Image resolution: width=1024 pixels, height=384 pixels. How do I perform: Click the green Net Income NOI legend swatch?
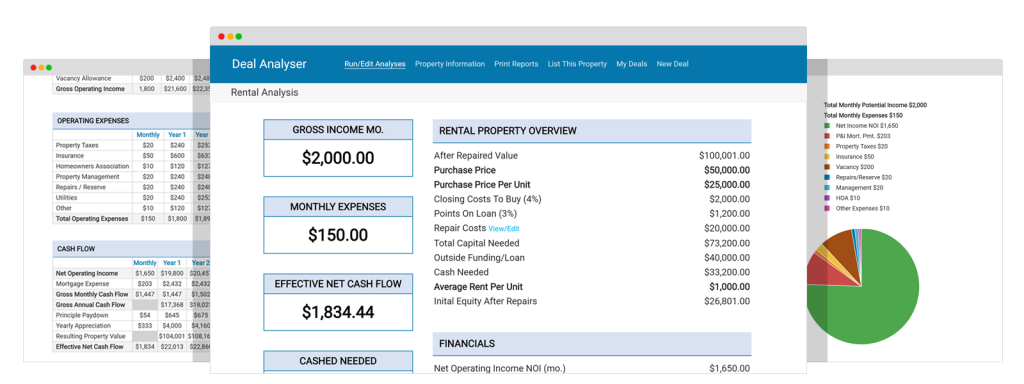coord(827,125)
